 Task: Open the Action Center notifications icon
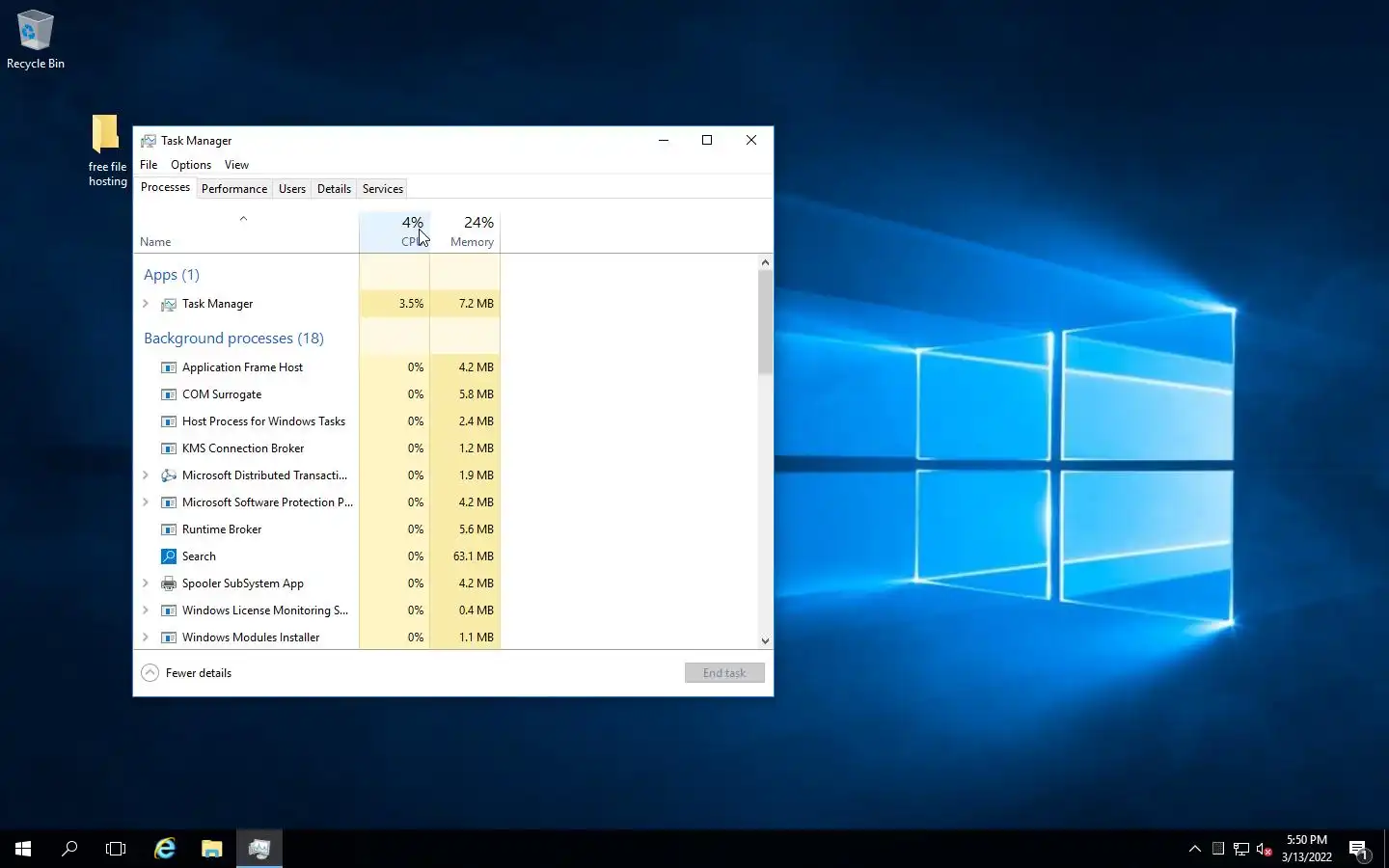1359,850
